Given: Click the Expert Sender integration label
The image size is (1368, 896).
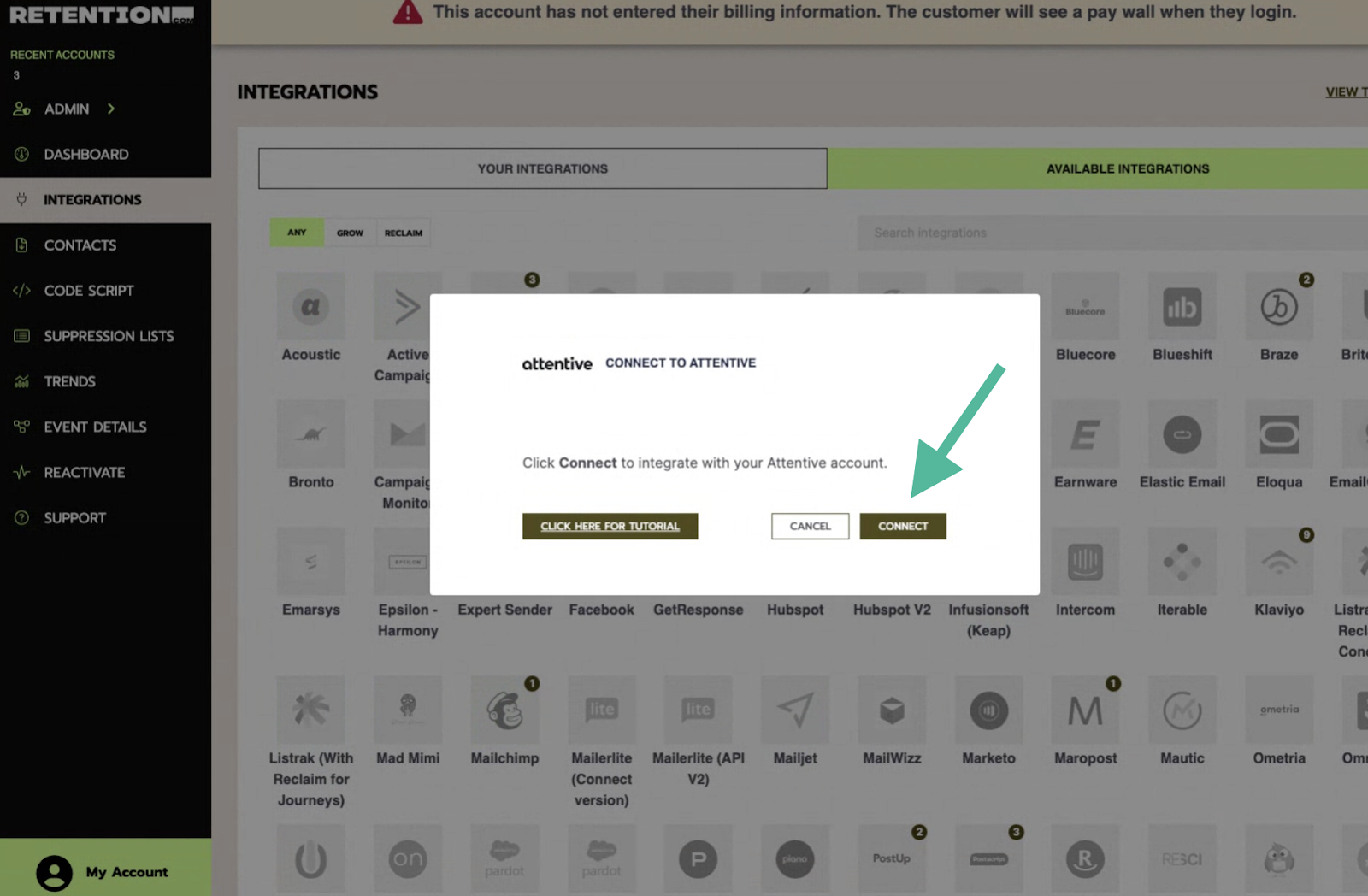Looking at the screenshot, I should (504, 610).
